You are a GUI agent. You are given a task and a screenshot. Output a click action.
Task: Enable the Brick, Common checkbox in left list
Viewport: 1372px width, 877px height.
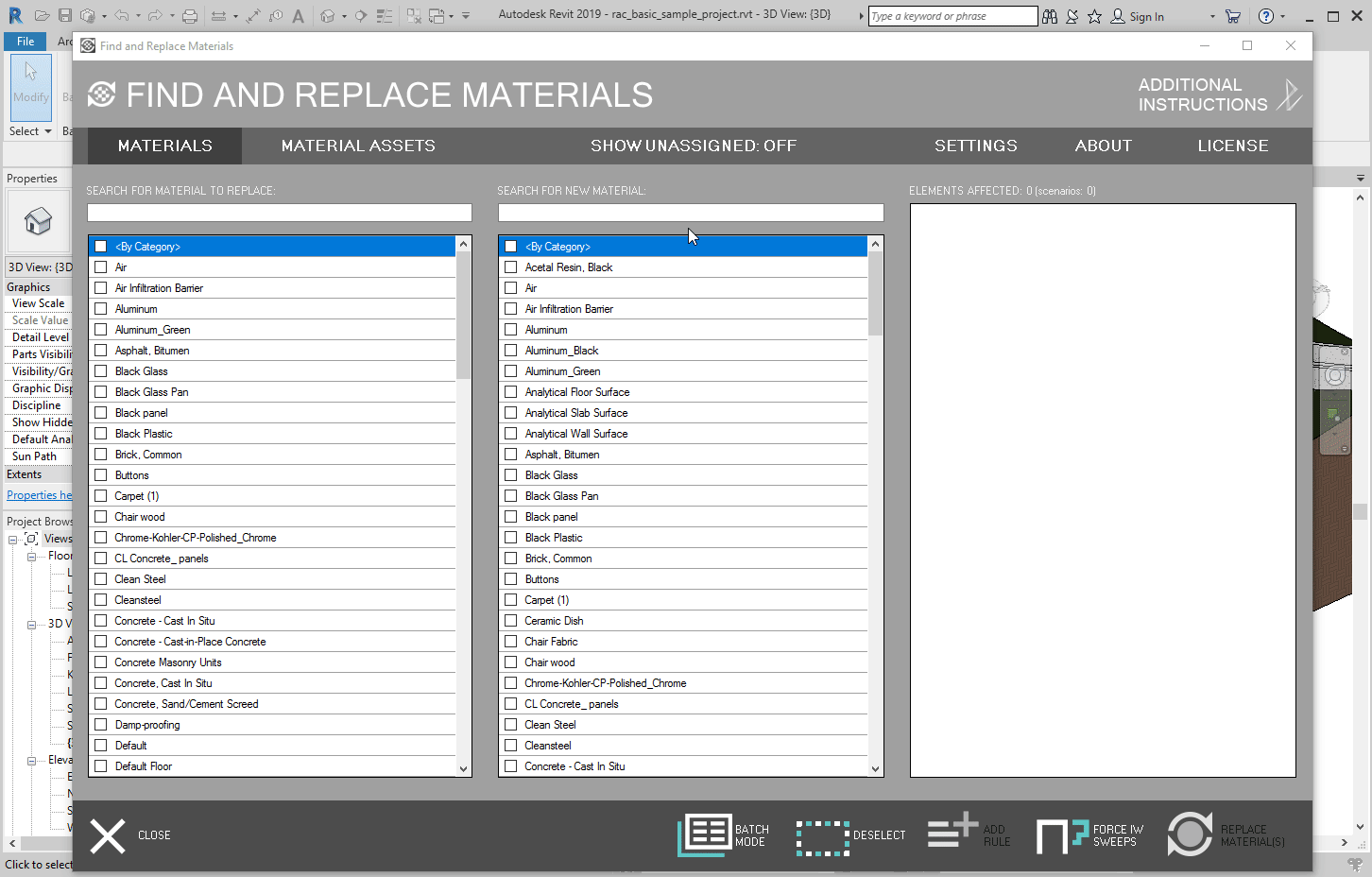[x=101, y=455]
